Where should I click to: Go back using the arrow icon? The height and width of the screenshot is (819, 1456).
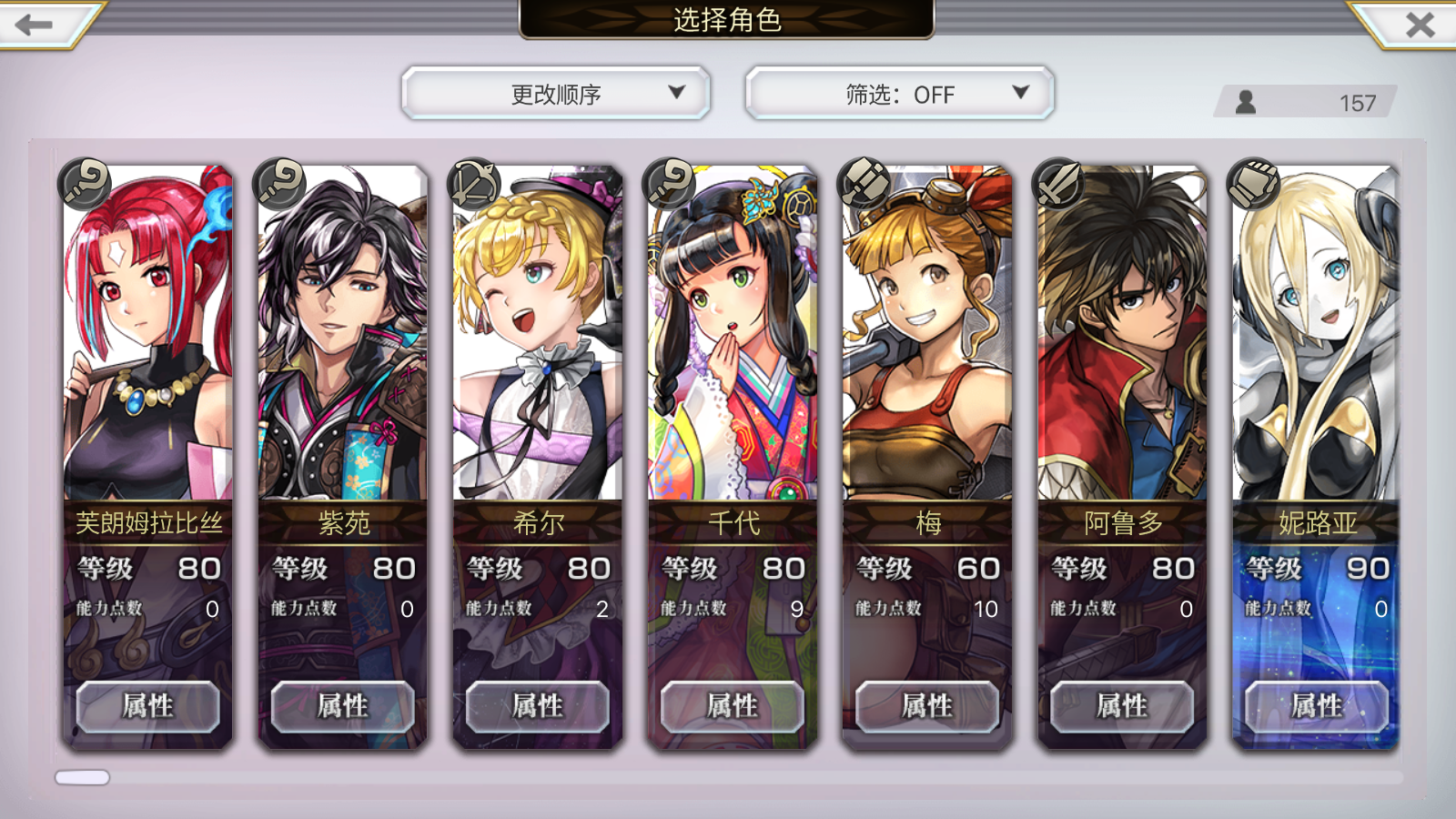[34, 24]
